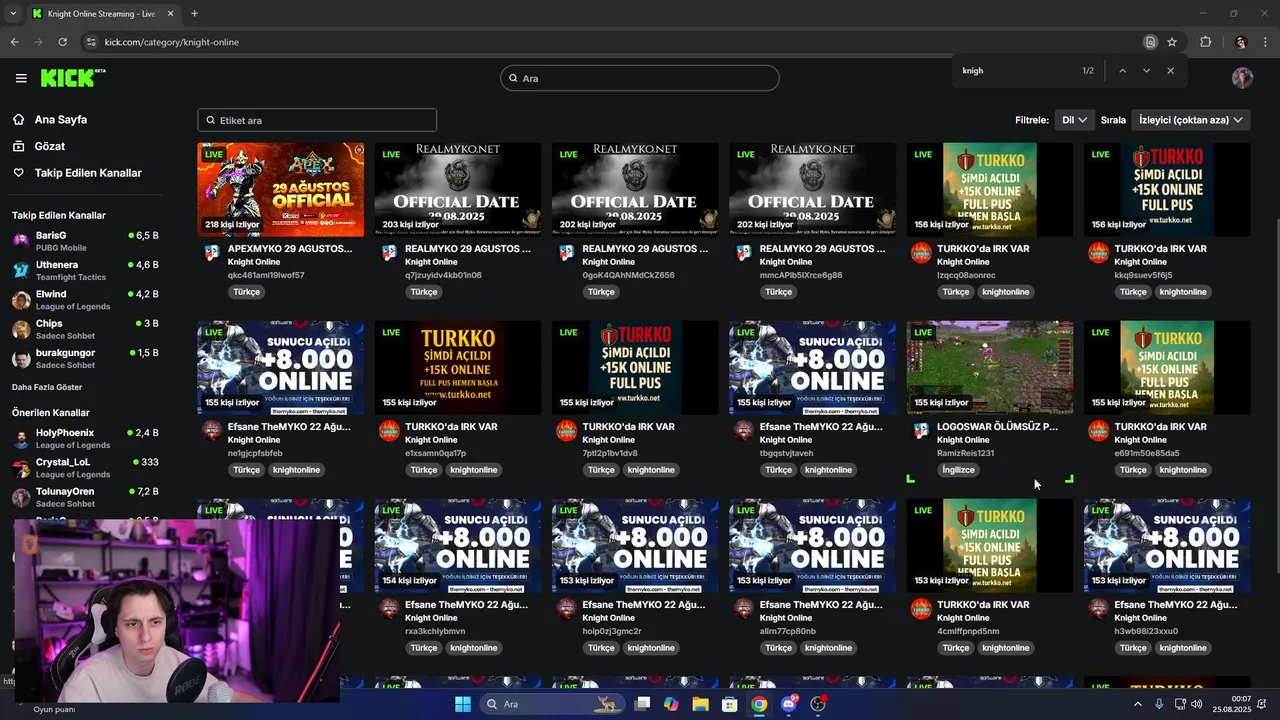Bookmark this page with star icon
This screenshot has height=720, width=1280.
click(1172, 42)
